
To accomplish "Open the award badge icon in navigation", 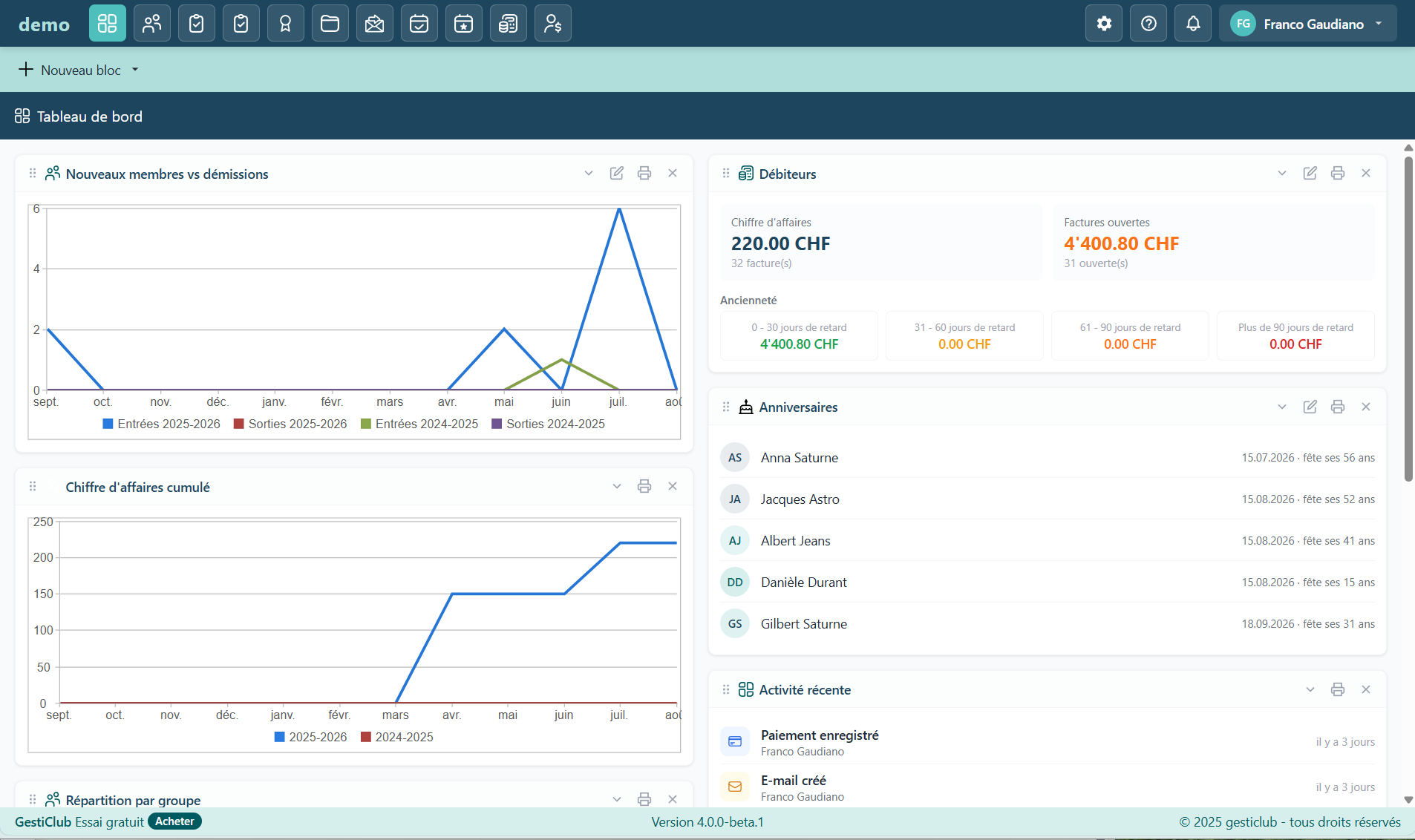I will 286,24.
